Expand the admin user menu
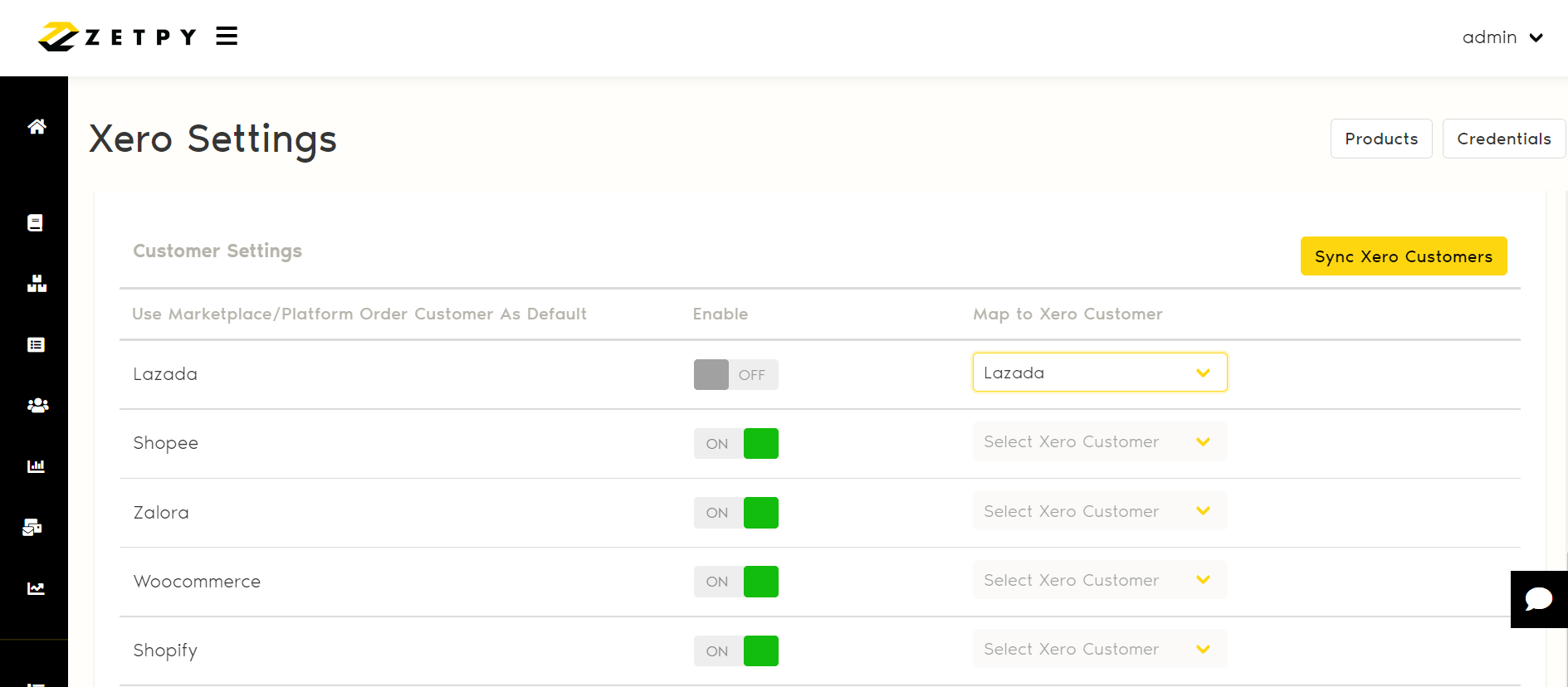1568x687 pixels. click(x=1502, y=37)
